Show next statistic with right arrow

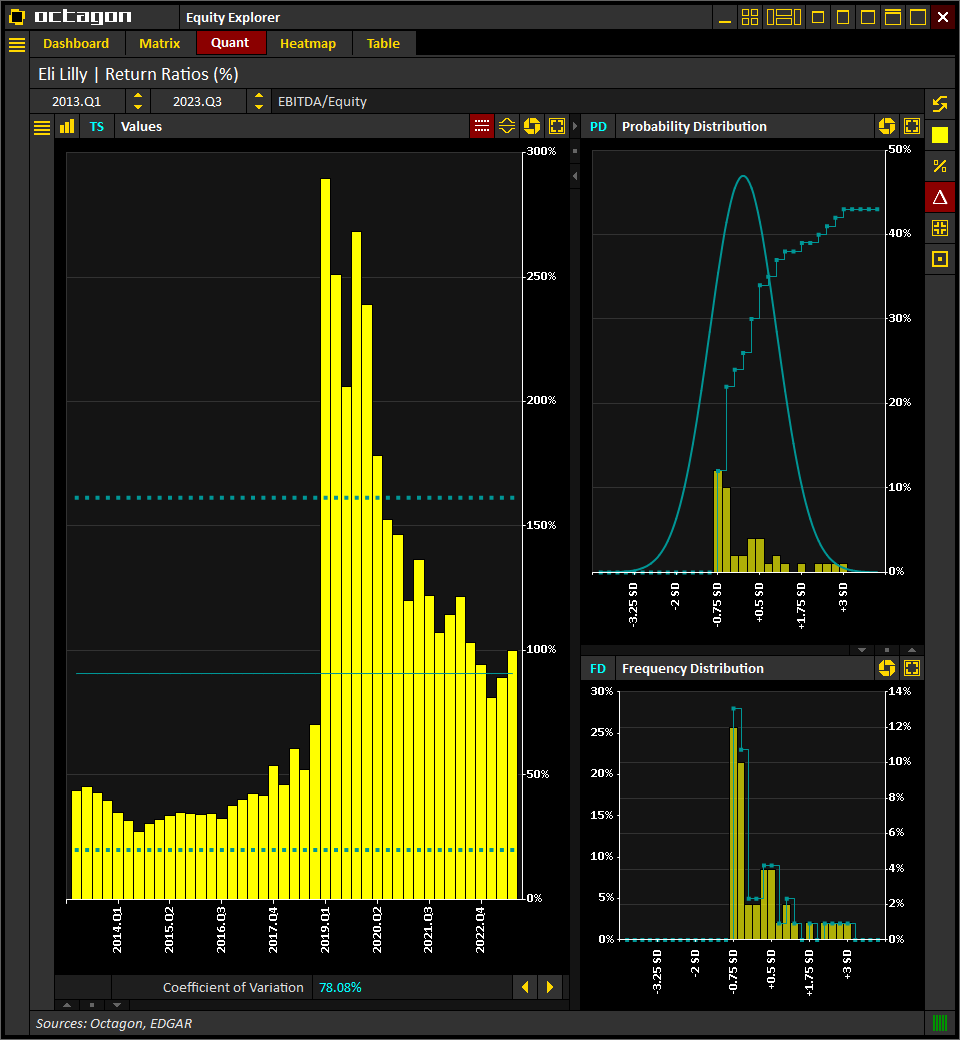550,987
